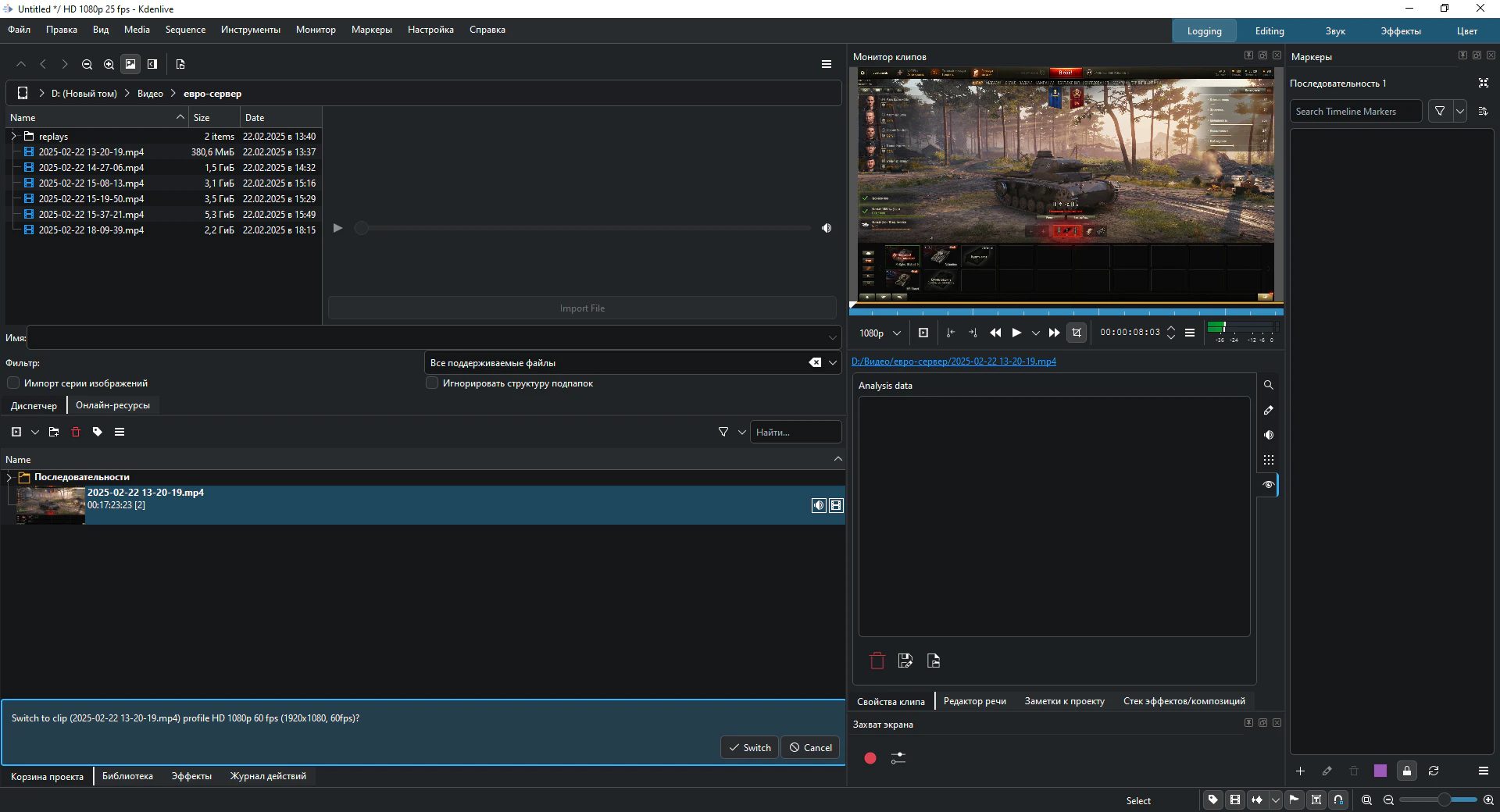Viewport: 1500px width, 812px height.
Task: Open the 1080p resolution dropdown
Action: tap(880, 333)
